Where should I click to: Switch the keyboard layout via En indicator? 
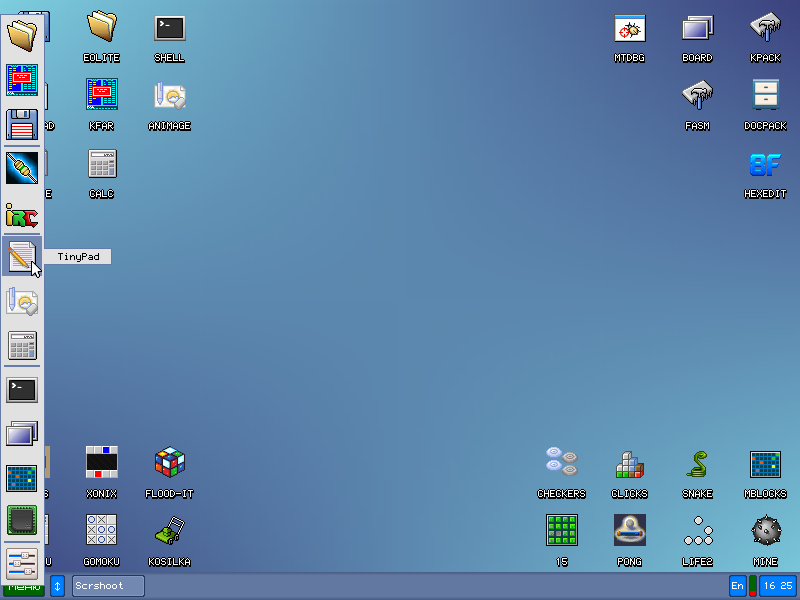(737, 586)
